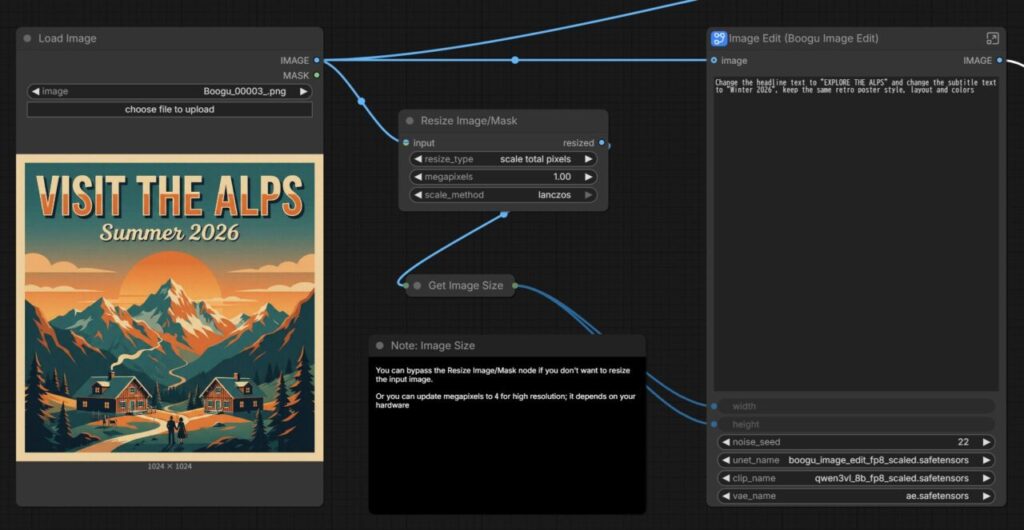Decrease noise_seed with left arrow

tap(725, 442)
